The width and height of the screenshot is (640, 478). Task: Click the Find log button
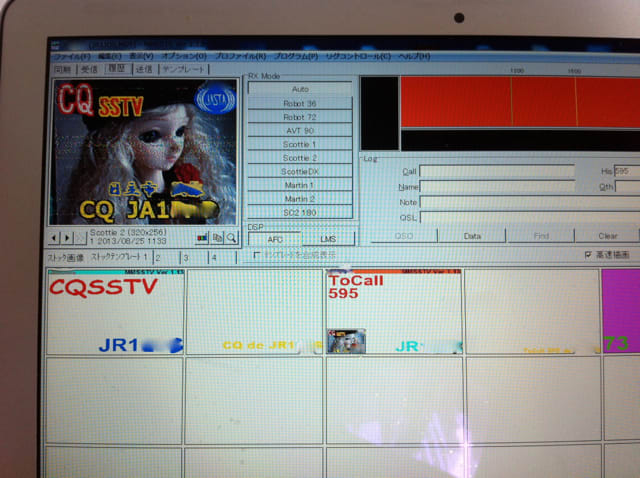pos(541,236)
